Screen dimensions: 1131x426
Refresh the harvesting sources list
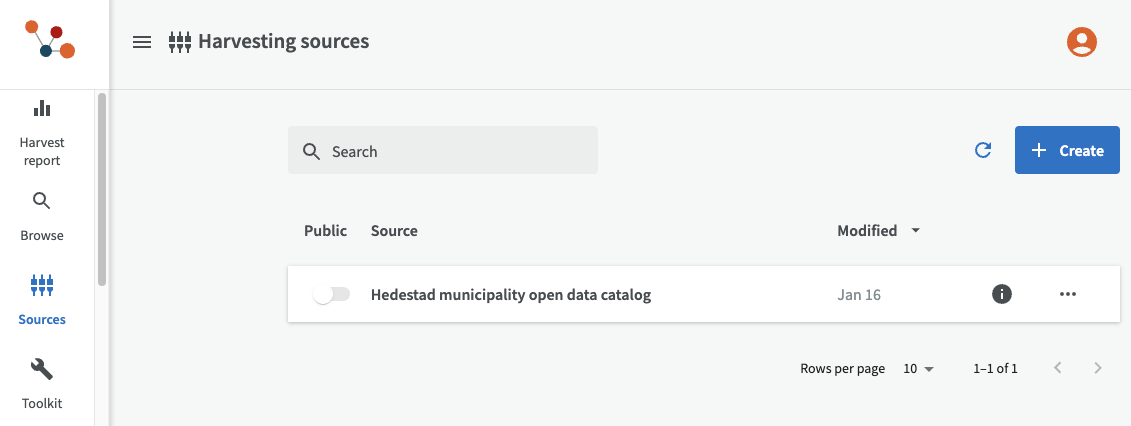coord(983,150)
